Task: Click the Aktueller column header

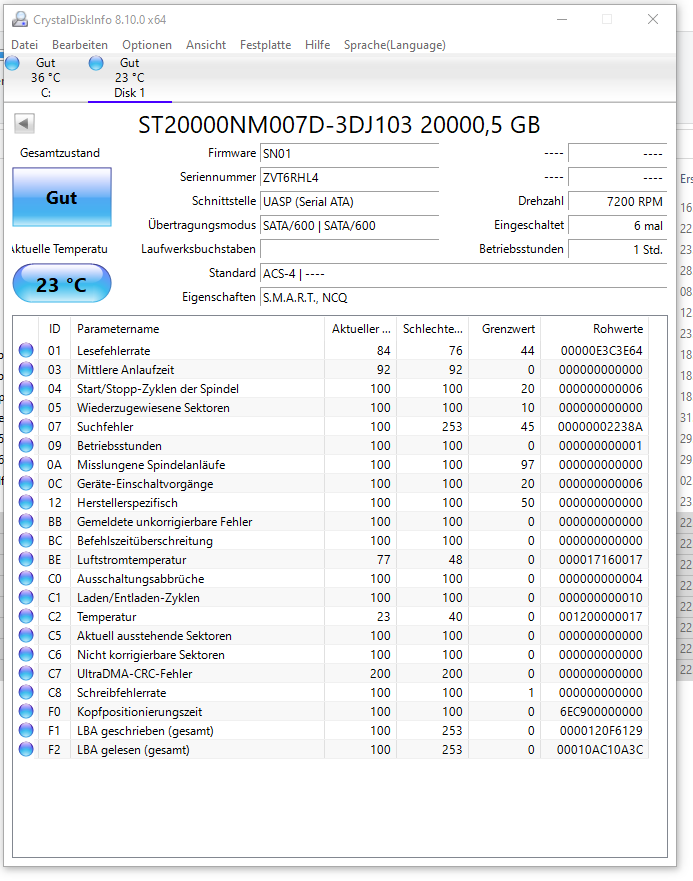Action: tap(360, 329)
